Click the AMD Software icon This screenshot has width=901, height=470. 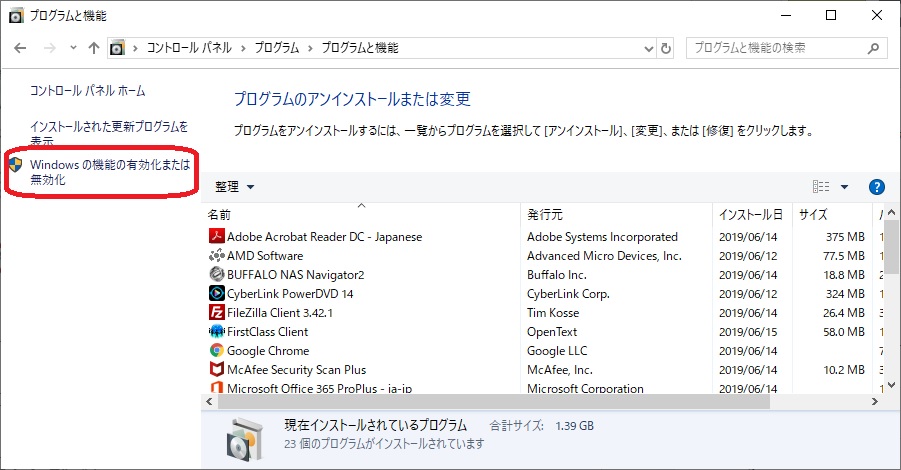click(217, 255)
